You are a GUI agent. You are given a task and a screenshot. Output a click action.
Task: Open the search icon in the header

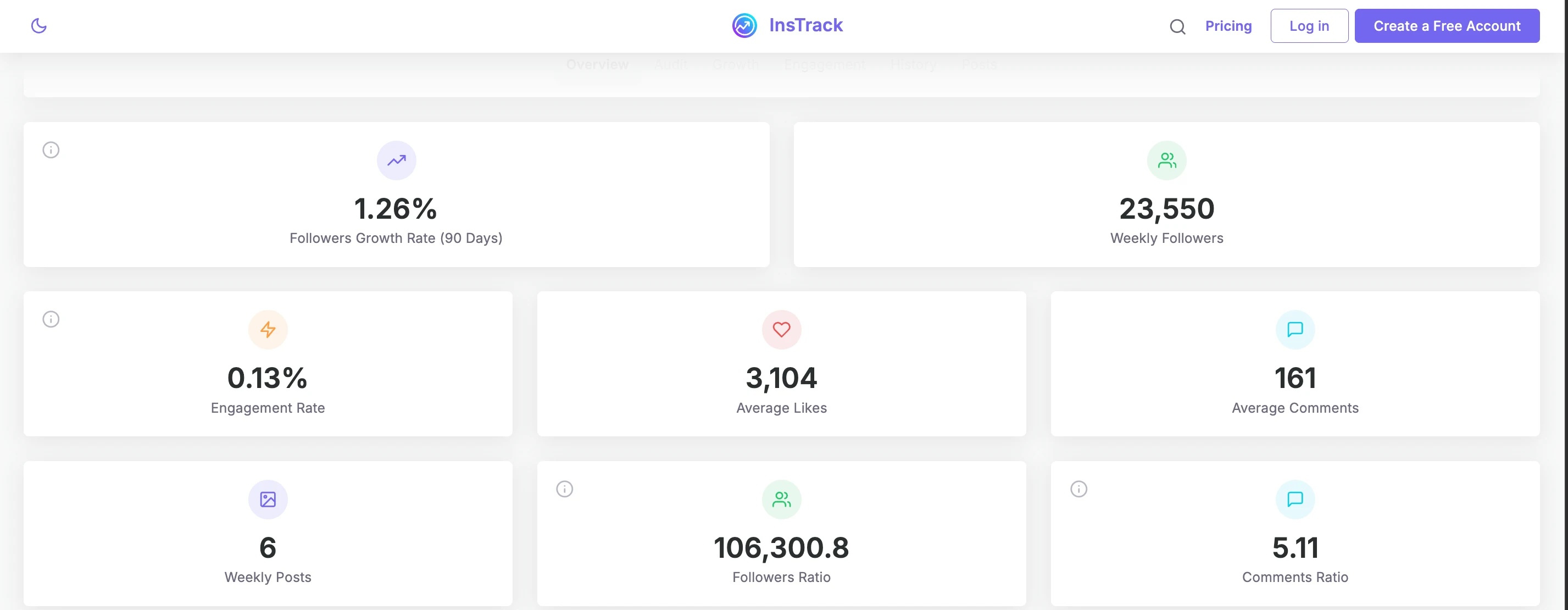1177,26
